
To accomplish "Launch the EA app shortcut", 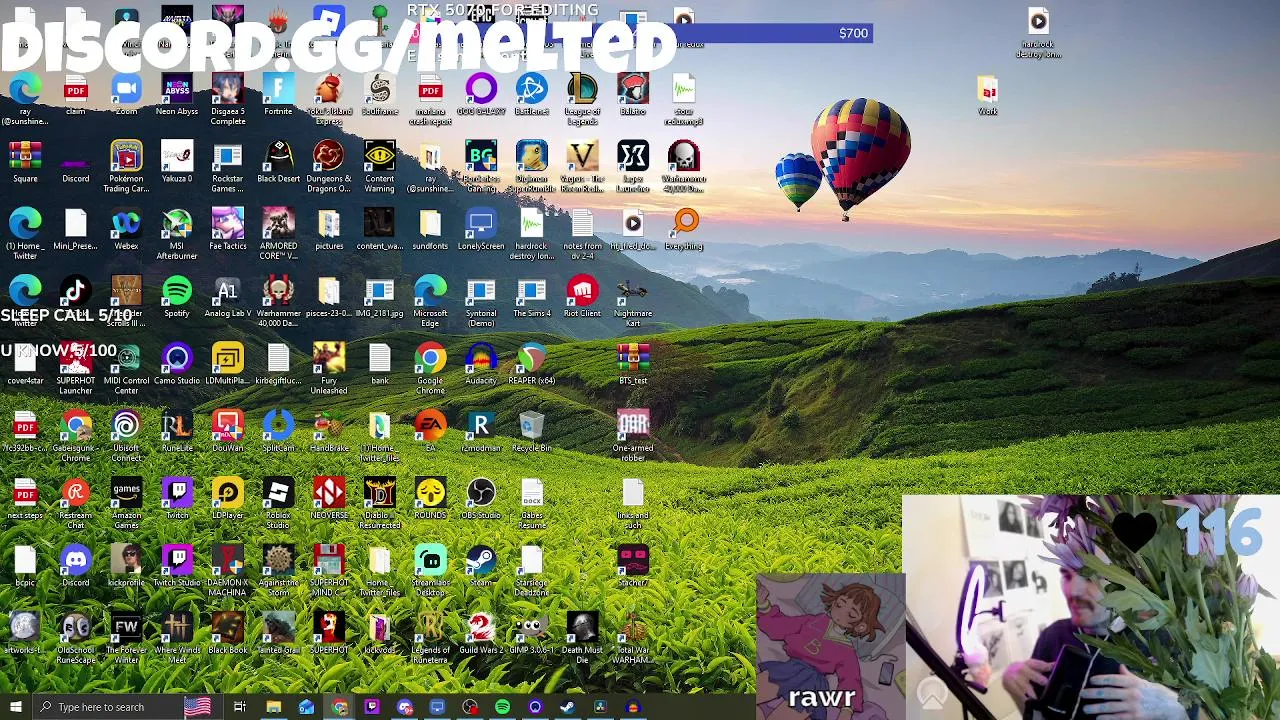I will point(430,430).
